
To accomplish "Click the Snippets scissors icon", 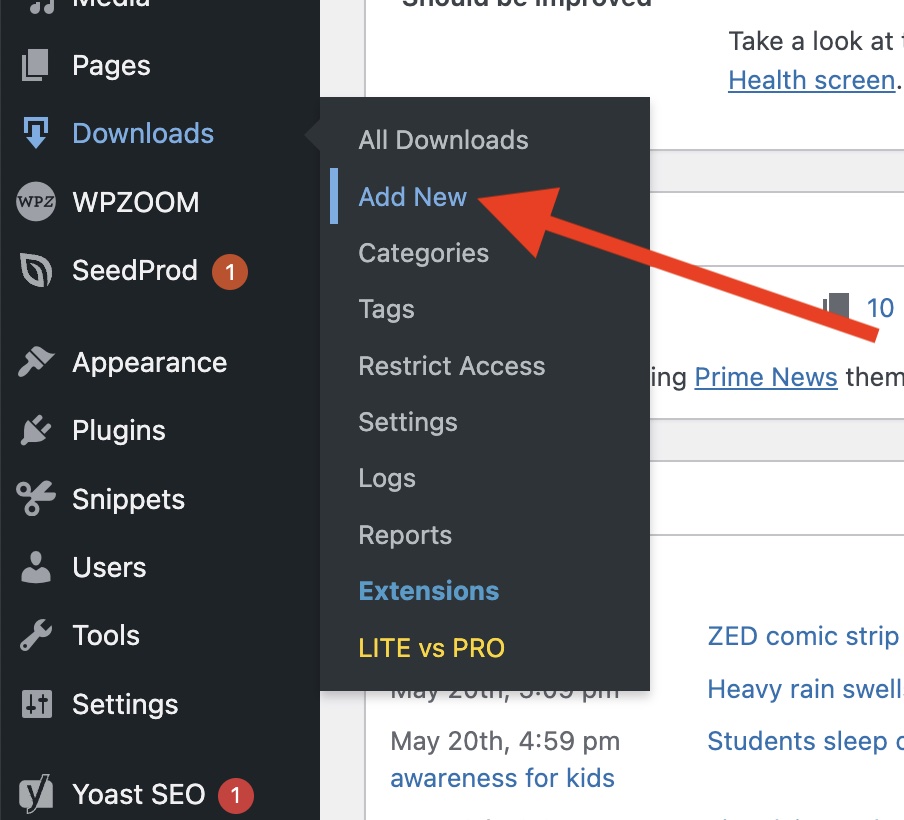I will point(36,499).
